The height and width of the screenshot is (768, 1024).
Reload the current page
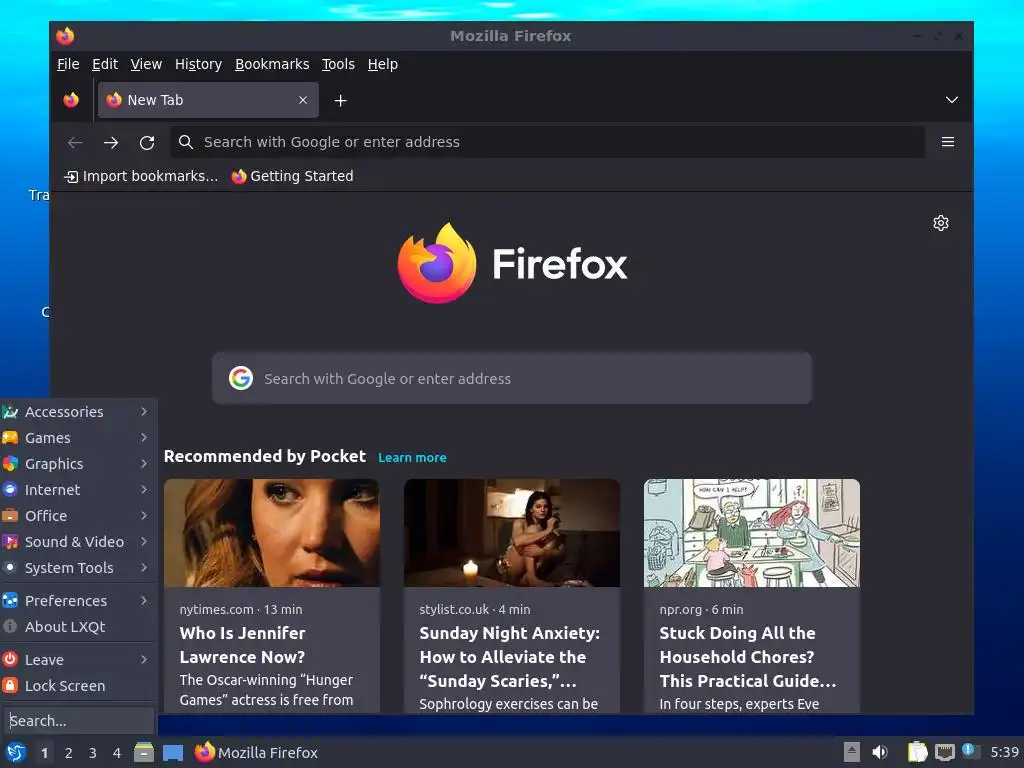click(x=147, y=142)
